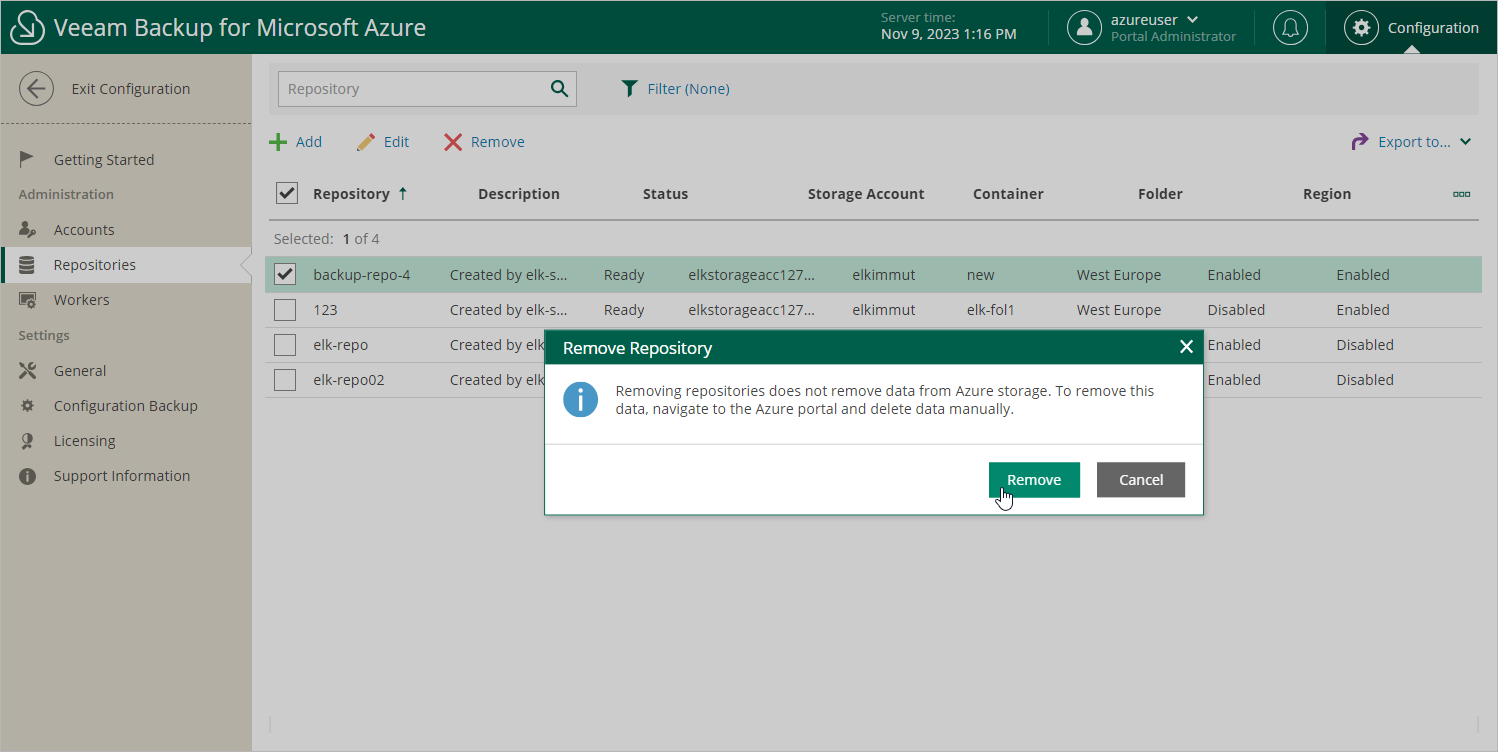Click the search magnifier icon
The width and height of the screenshot is (1498, 752).
tap(559, 89)
